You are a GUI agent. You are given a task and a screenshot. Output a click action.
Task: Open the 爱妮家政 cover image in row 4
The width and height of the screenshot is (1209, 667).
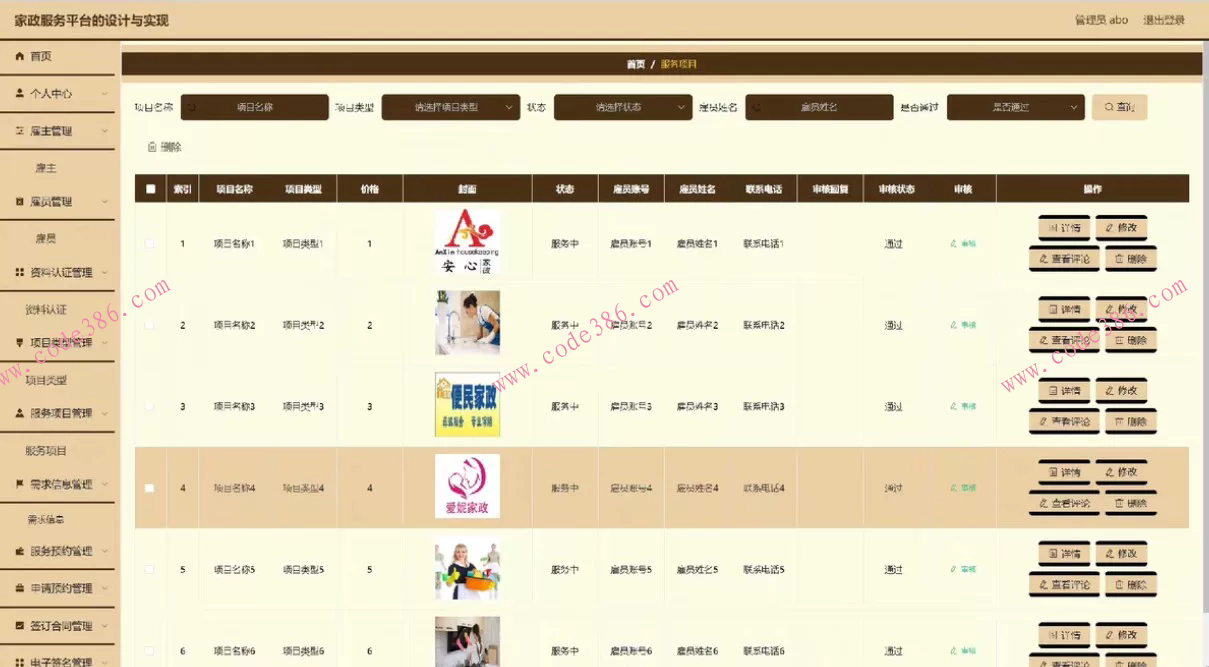tap(467, 486)
